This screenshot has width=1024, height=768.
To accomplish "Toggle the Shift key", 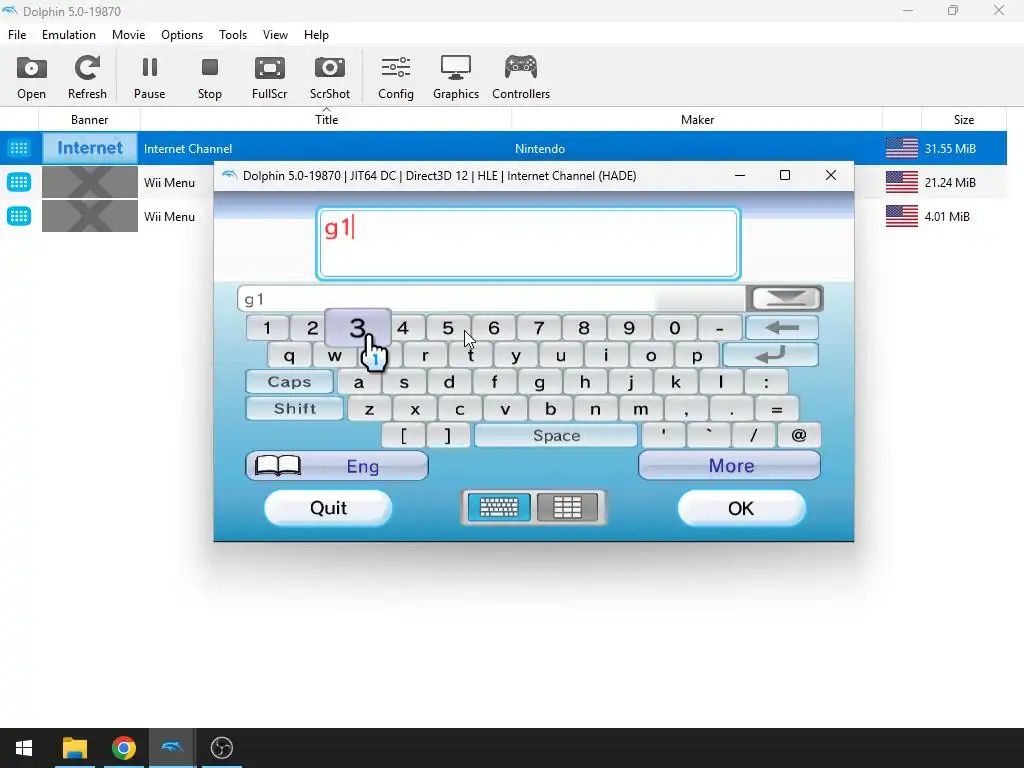I will (x=295, y=409).
